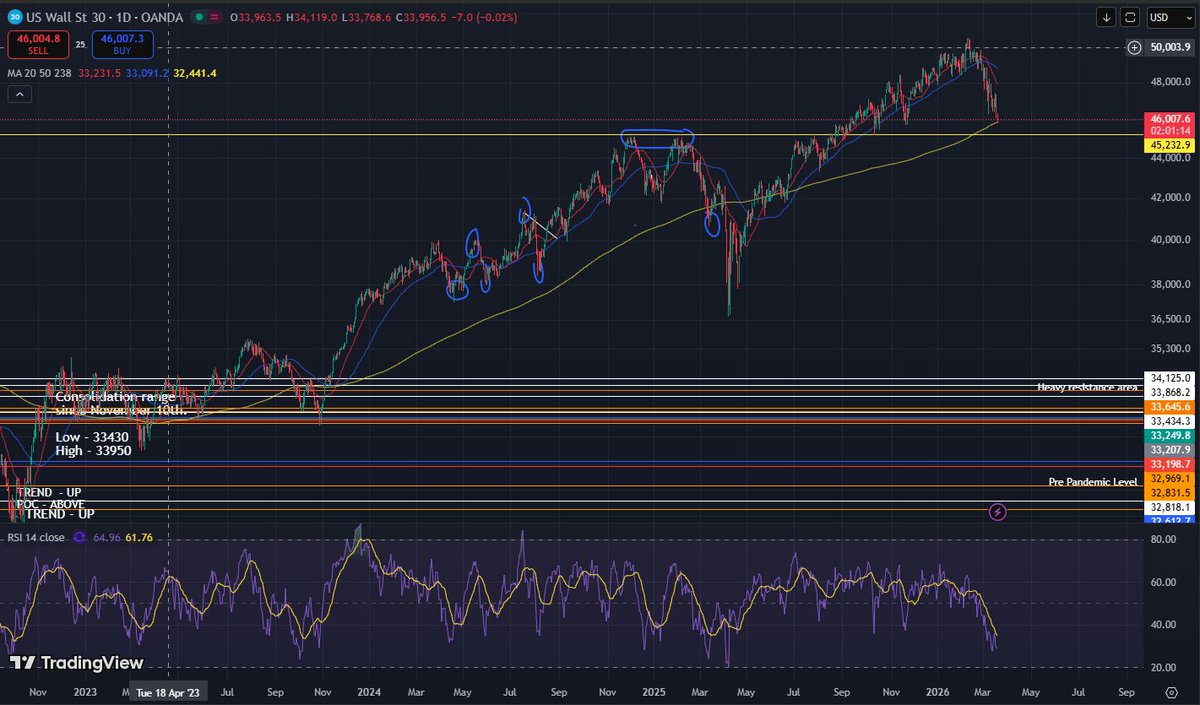This screenshot has width=1200, height=705.
Task: Click the 2026 label on the time axis
Action: tap(936, 691)
